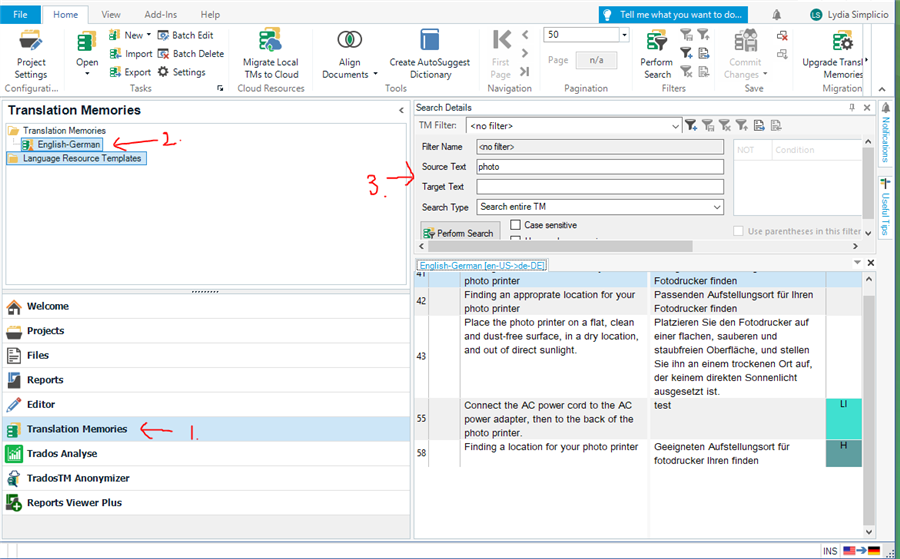Image resolution: width=900 pixels, height=559 pixels.
Task: Switch to the View ribbon tab
Action: (111, 15)
